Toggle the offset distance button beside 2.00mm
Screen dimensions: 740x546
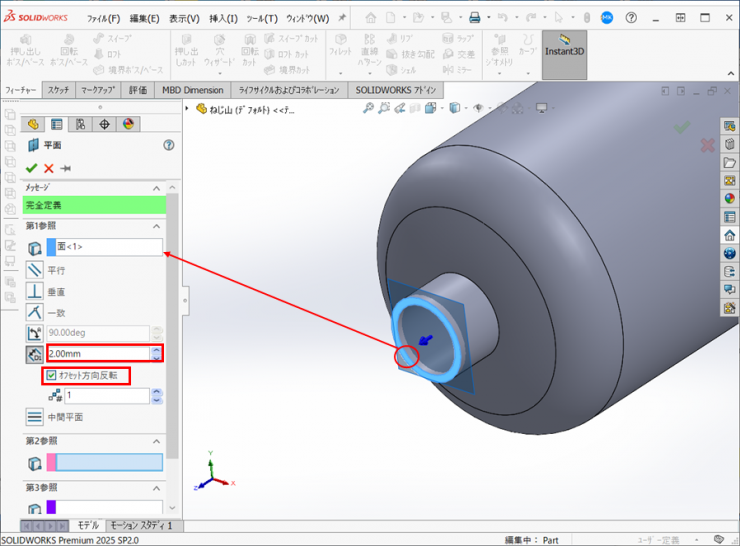[35, 353]
